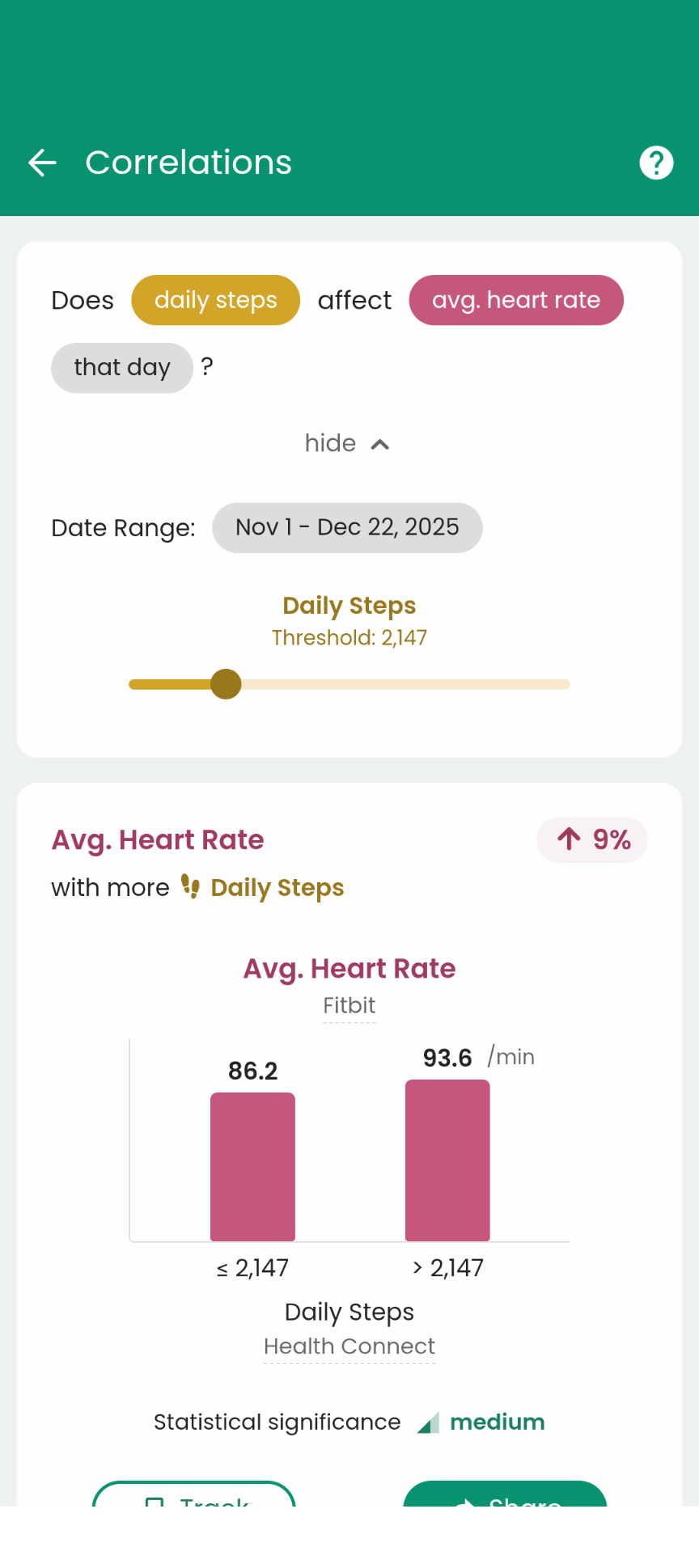Collapse the options with the hide chevron

[379, 444]
